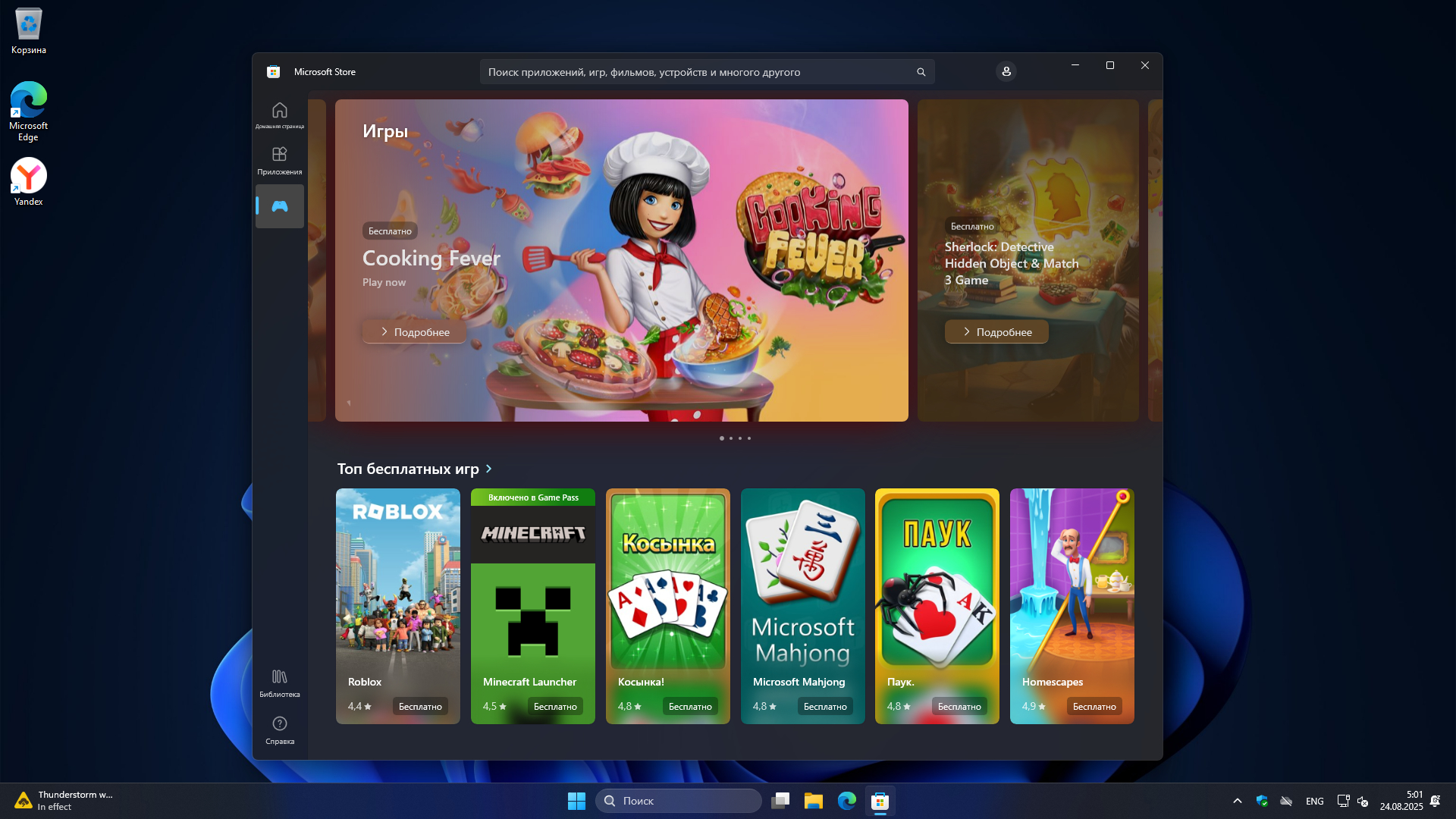This screenshot has width=1456, height=819.
Task: Click Details button for Cooking Fever
Action: (x=414, y=332)
